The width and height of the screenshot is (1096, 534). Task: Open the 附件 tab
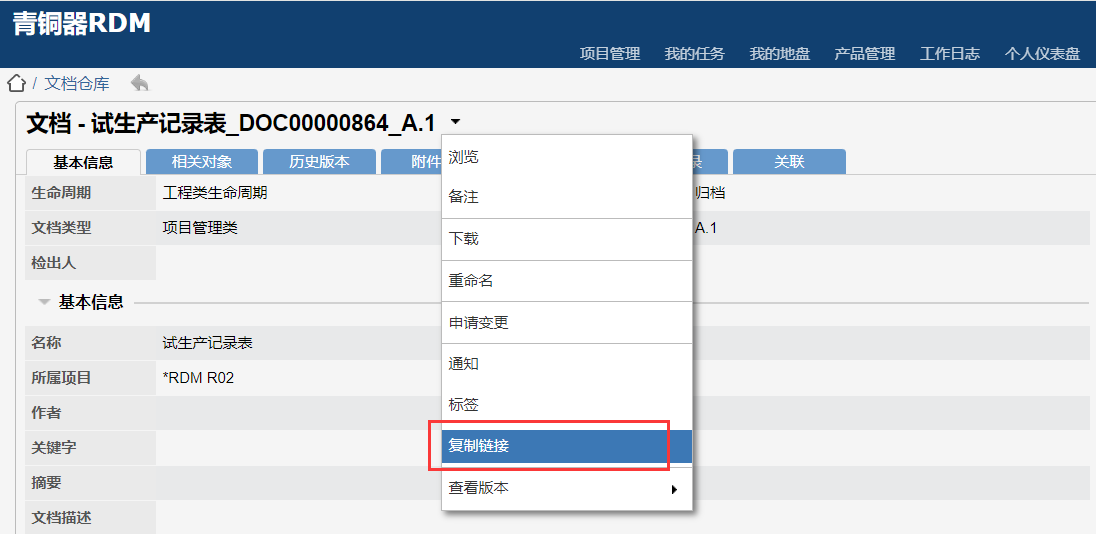coord(412,161)
